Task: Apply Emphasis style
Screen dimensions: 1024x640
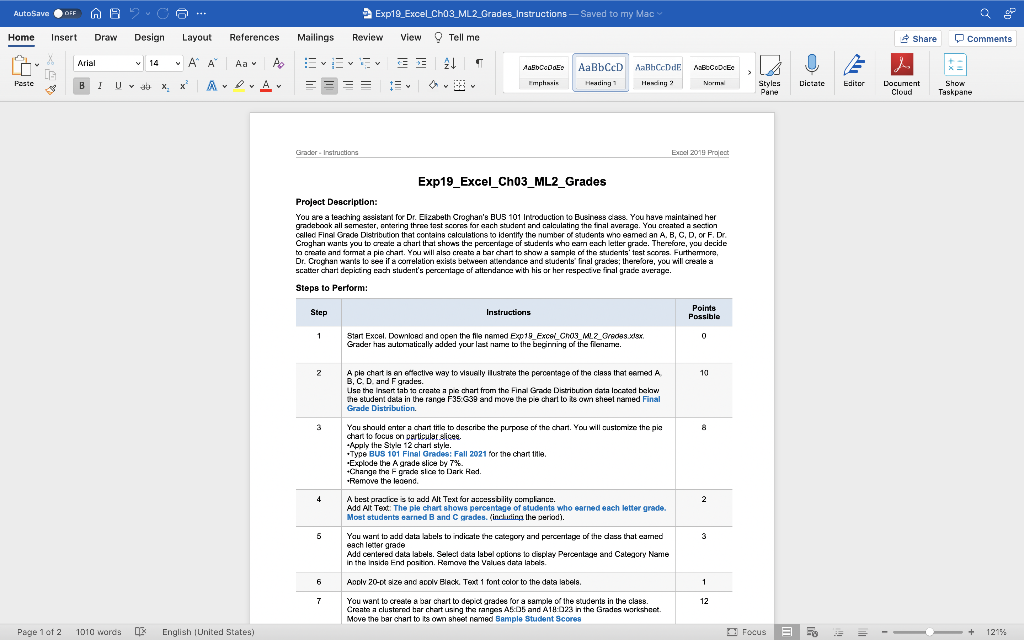Action: pyautogui.click(x=543, y=72)
